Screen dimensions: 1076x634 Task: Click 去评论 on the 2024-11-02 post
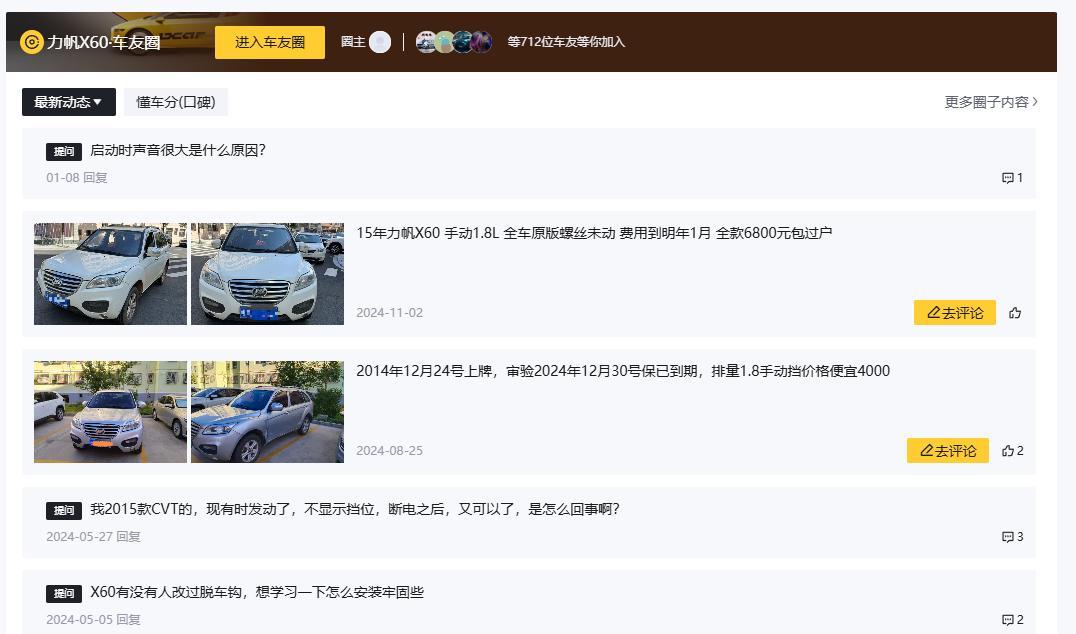(x=955, y=313)
